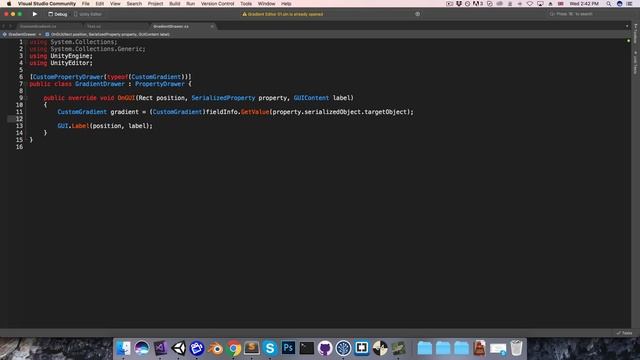Open Photoshop from the Dock
Viewport: 640px width, 360px height.
(288, 348)
